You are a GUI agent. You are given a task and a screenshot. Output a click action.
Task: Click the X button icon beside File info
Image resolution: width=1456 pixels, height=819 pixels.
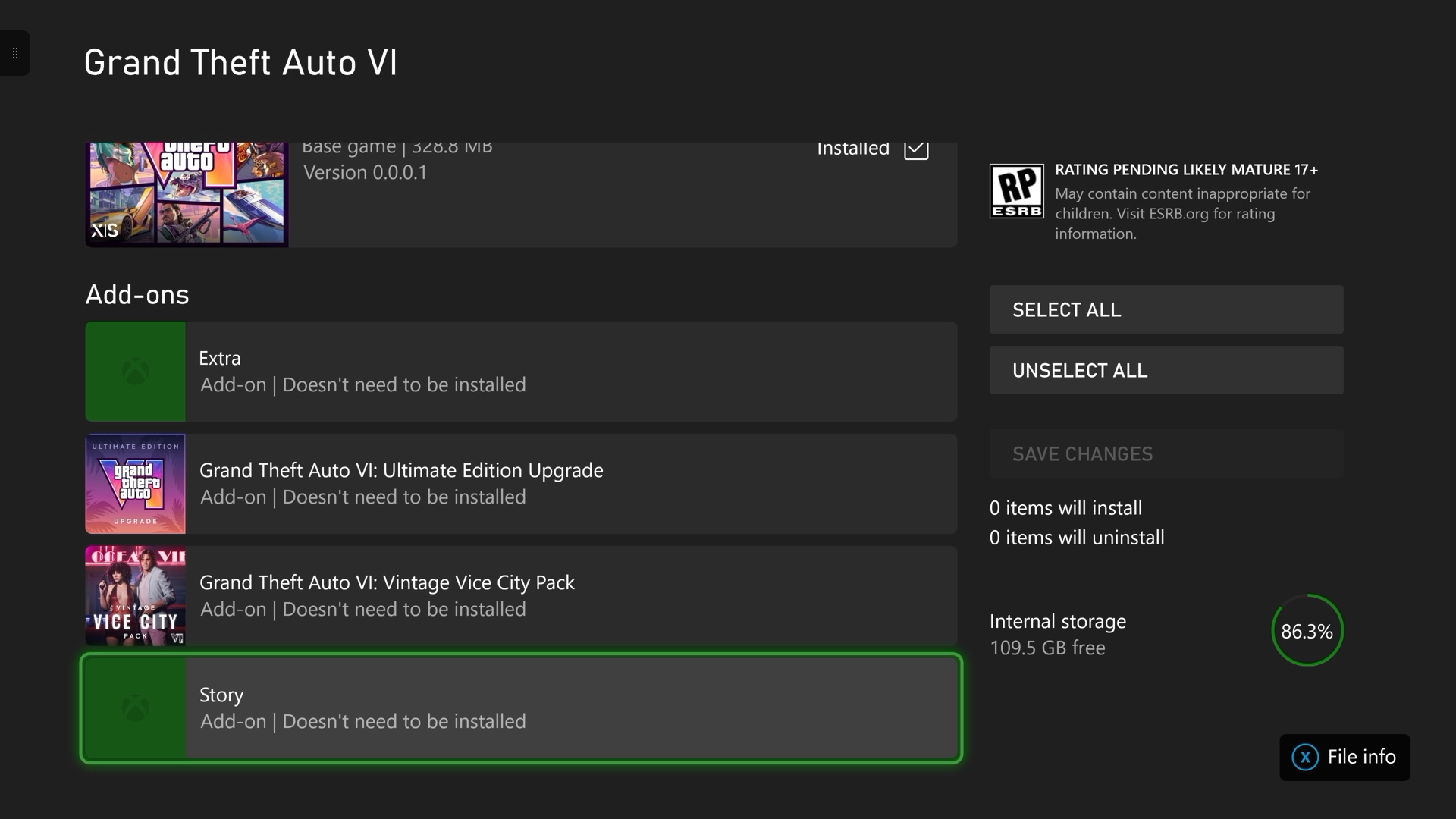click(x=1305, y=757)
